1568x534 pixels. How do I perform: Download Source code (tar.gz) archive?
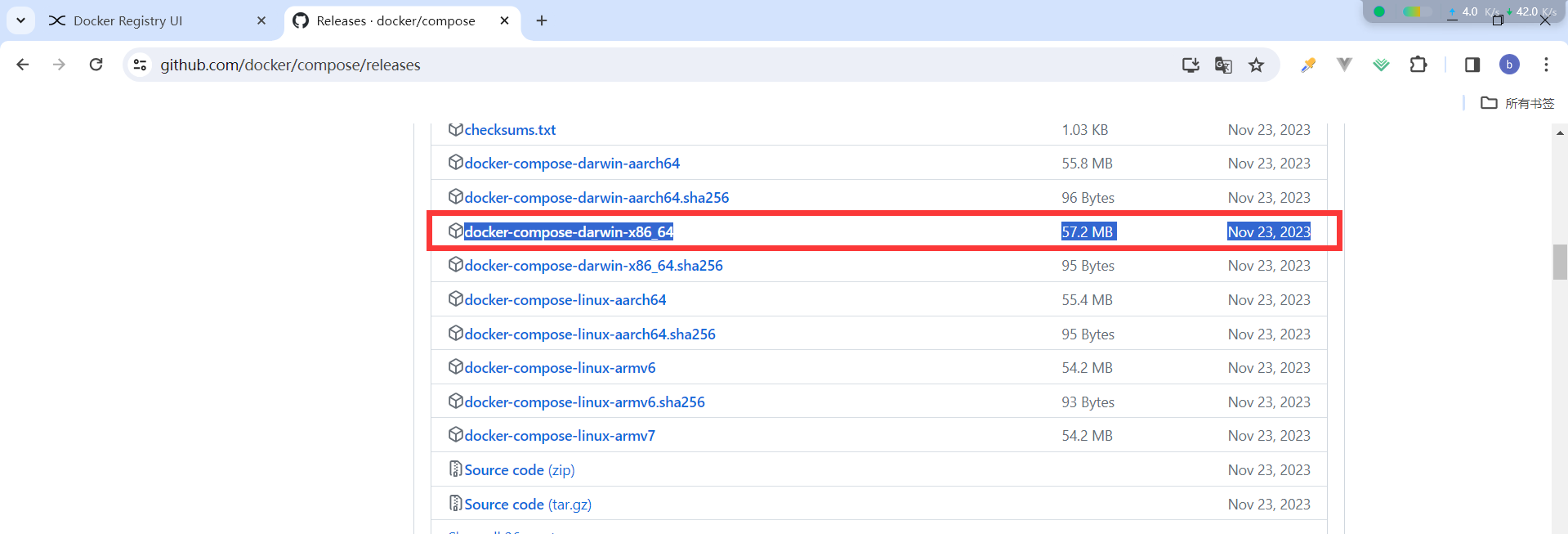528,505
